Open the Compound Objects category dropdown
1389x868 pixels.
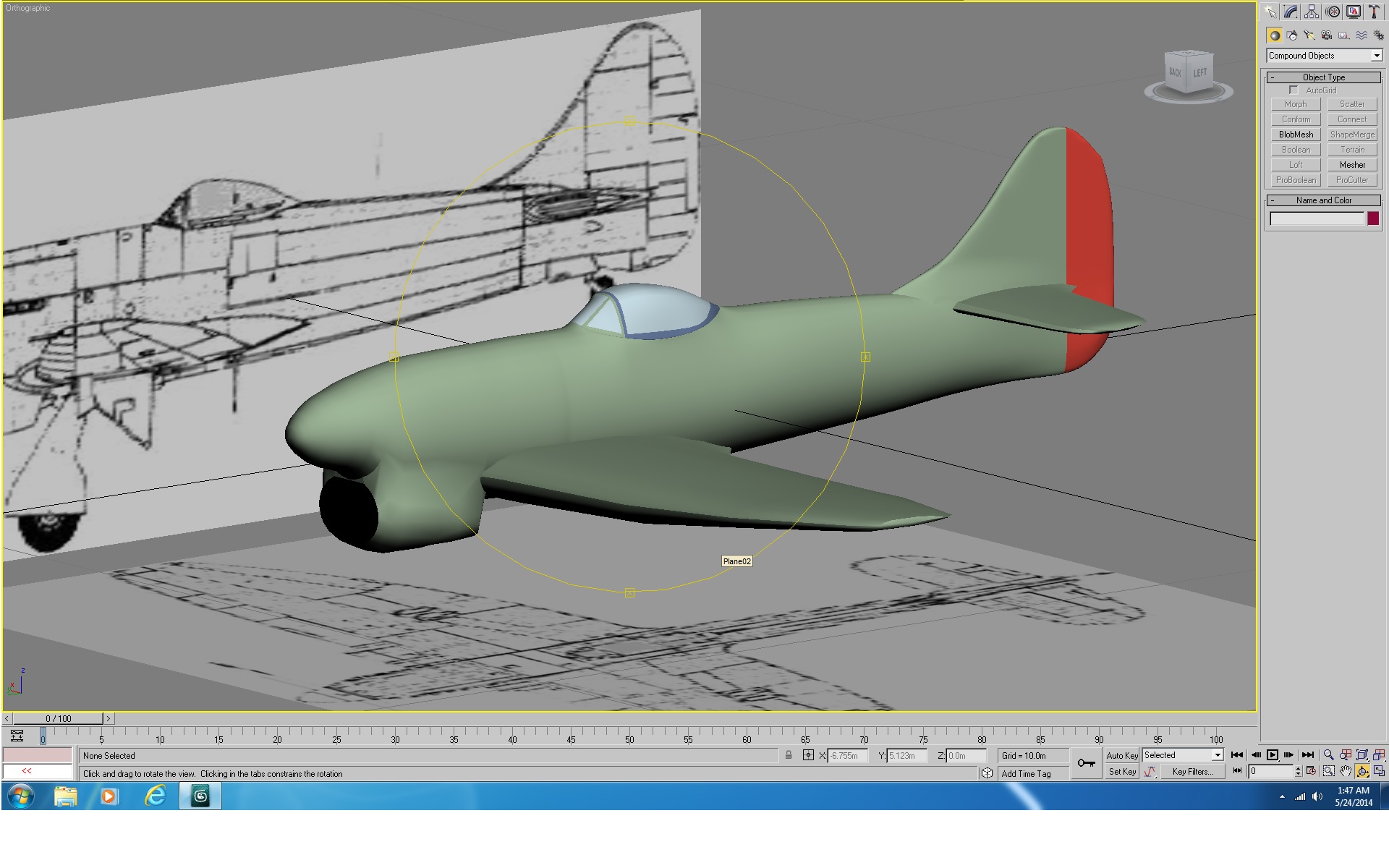click(x=1324, y=56)
